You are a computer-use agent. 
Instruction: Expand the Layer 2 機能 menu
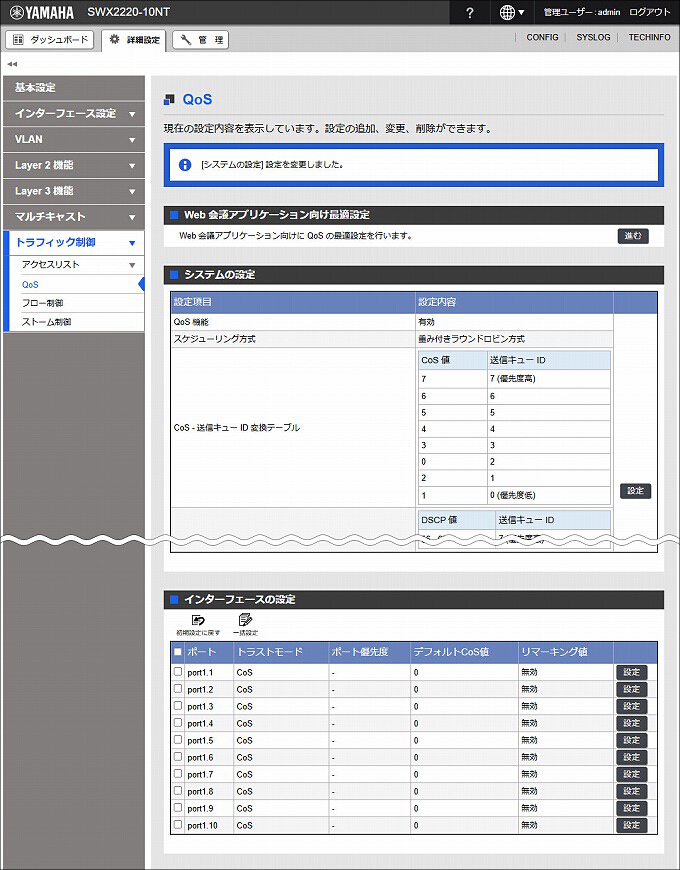click(x=74, y=165)
